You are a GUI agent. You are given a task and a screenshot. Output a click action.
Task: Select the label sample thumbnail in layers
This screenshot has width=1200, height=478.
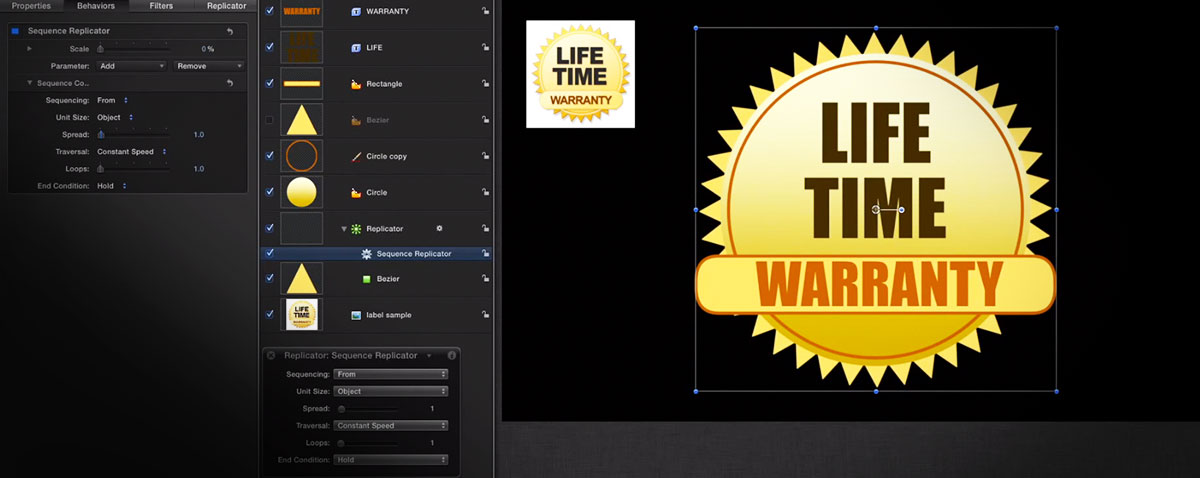(x=301, y=314)
